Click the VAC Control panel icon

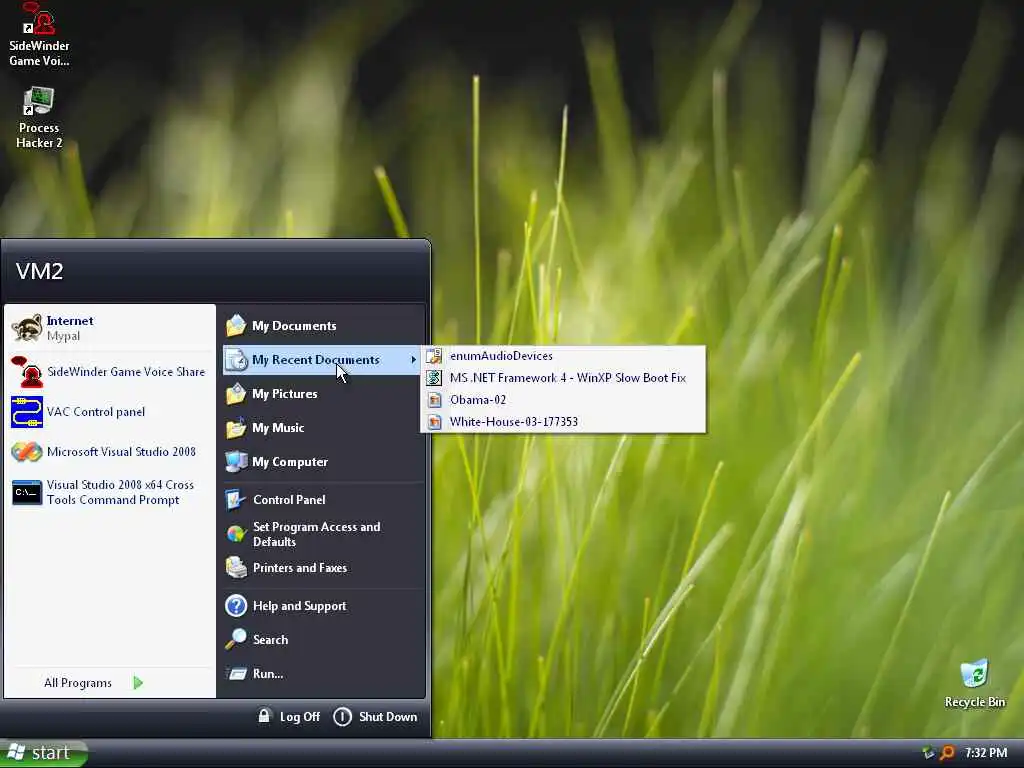[x=27, y=412]
